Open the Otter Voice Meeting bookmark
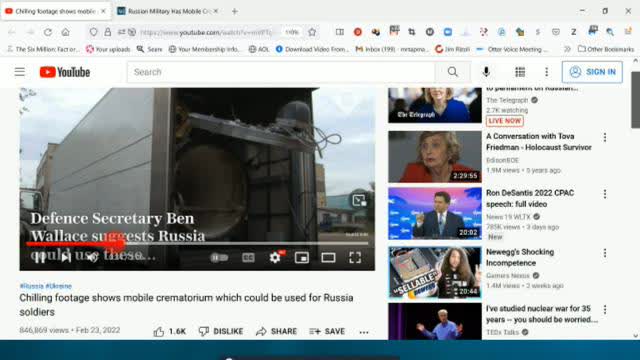Viewport: 640px width, 360px height. pyautogui.click(x=513, y=49)
